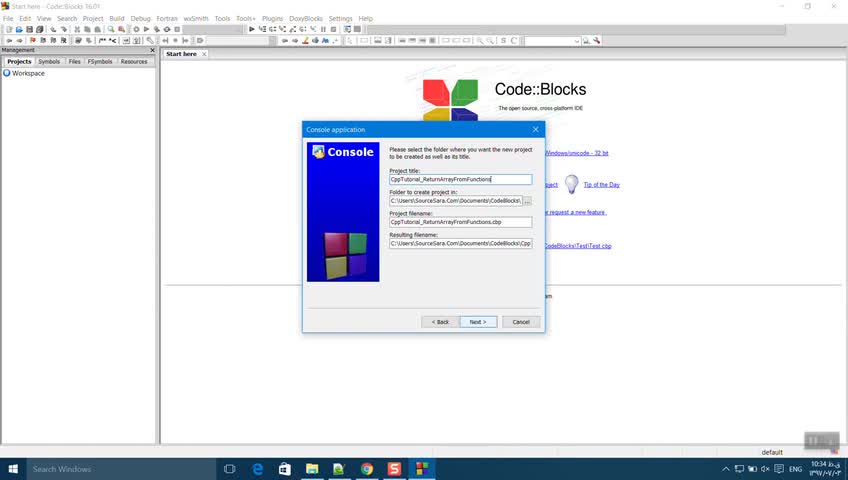Click the Zoom in icon in toolbar
Screen dimensions: 848x480
pyautogui.click(x=480, y=41)
